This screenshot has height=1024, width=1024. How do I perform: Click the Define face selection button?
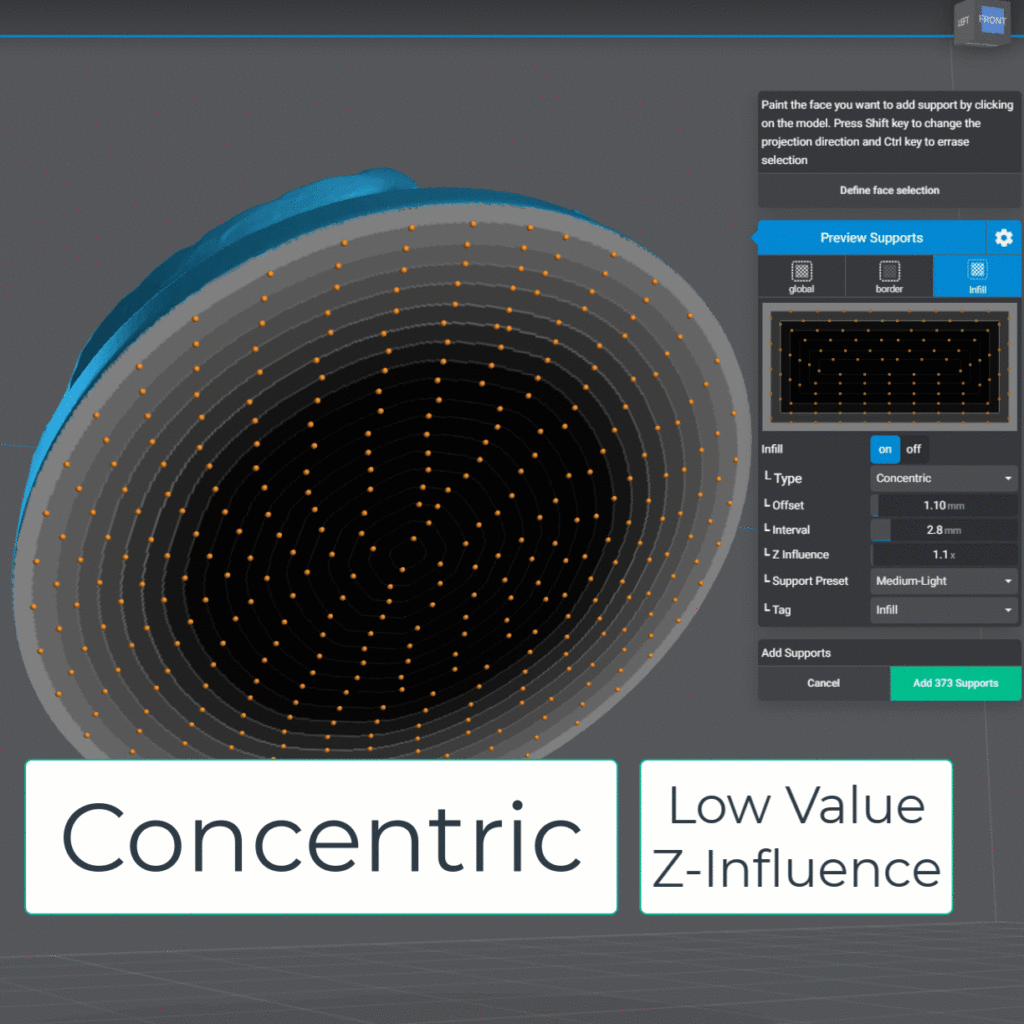click(x=888, y=190)
